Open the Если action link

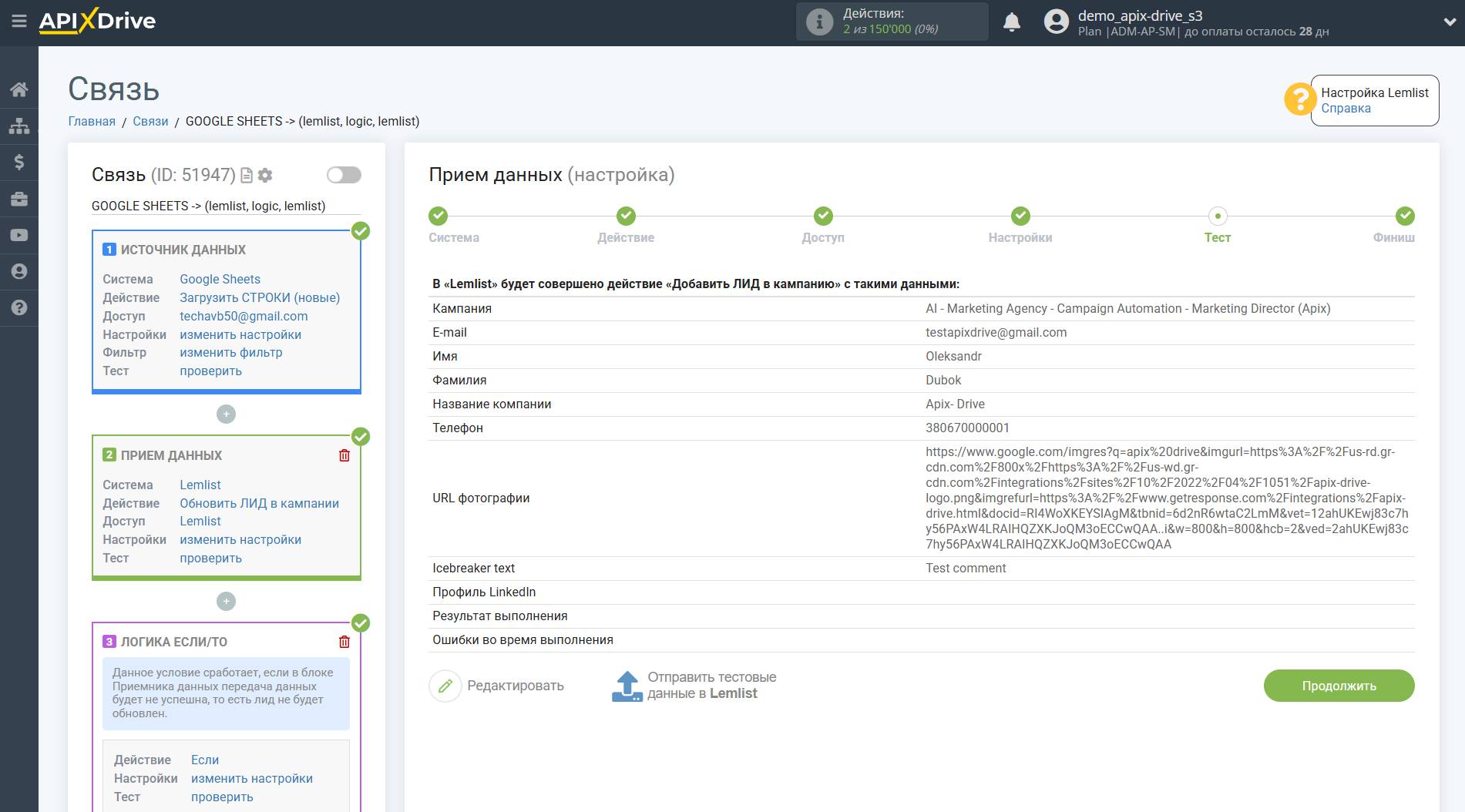205,760
